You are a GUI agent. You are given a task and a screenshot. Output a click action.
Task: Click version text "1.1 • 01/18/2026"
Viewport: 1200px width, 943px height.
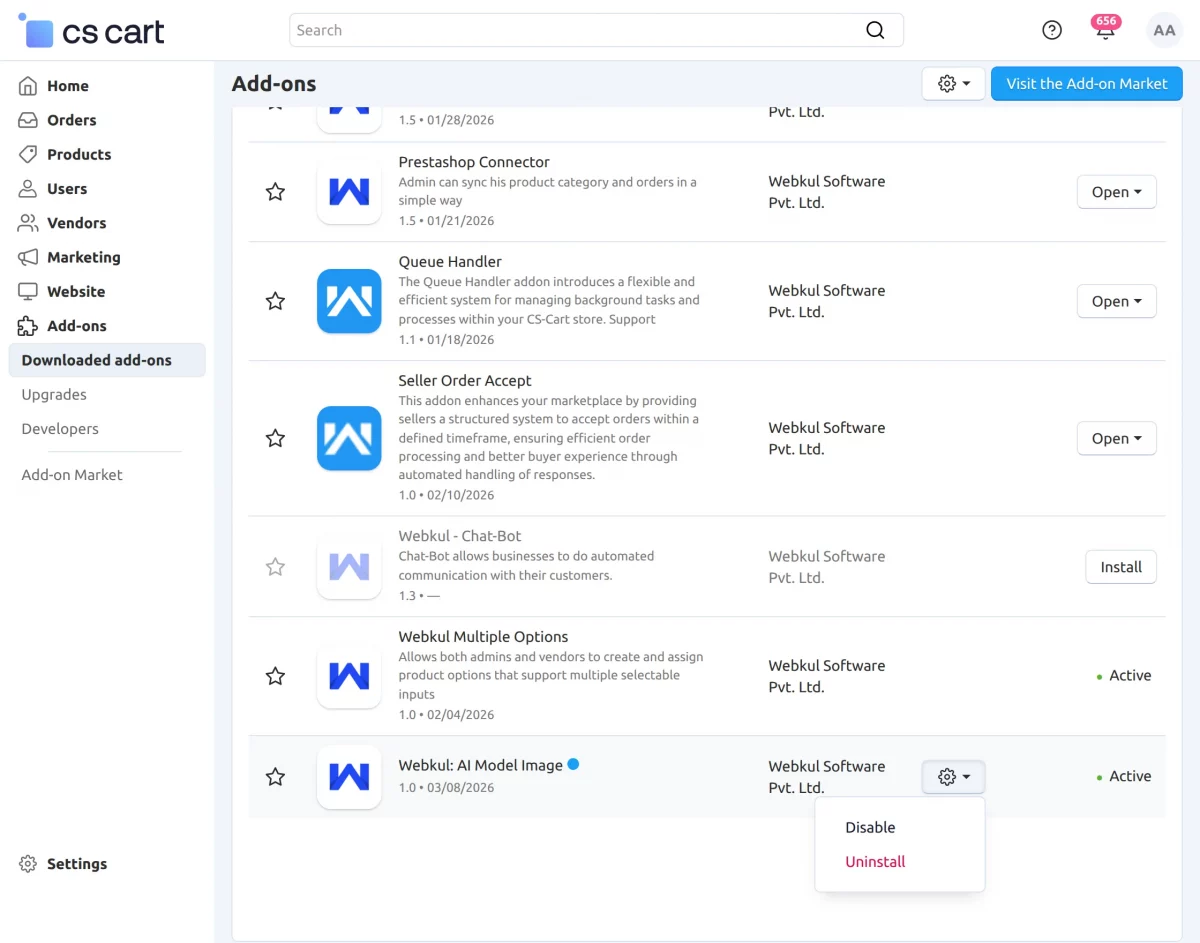tap(446, 339)
